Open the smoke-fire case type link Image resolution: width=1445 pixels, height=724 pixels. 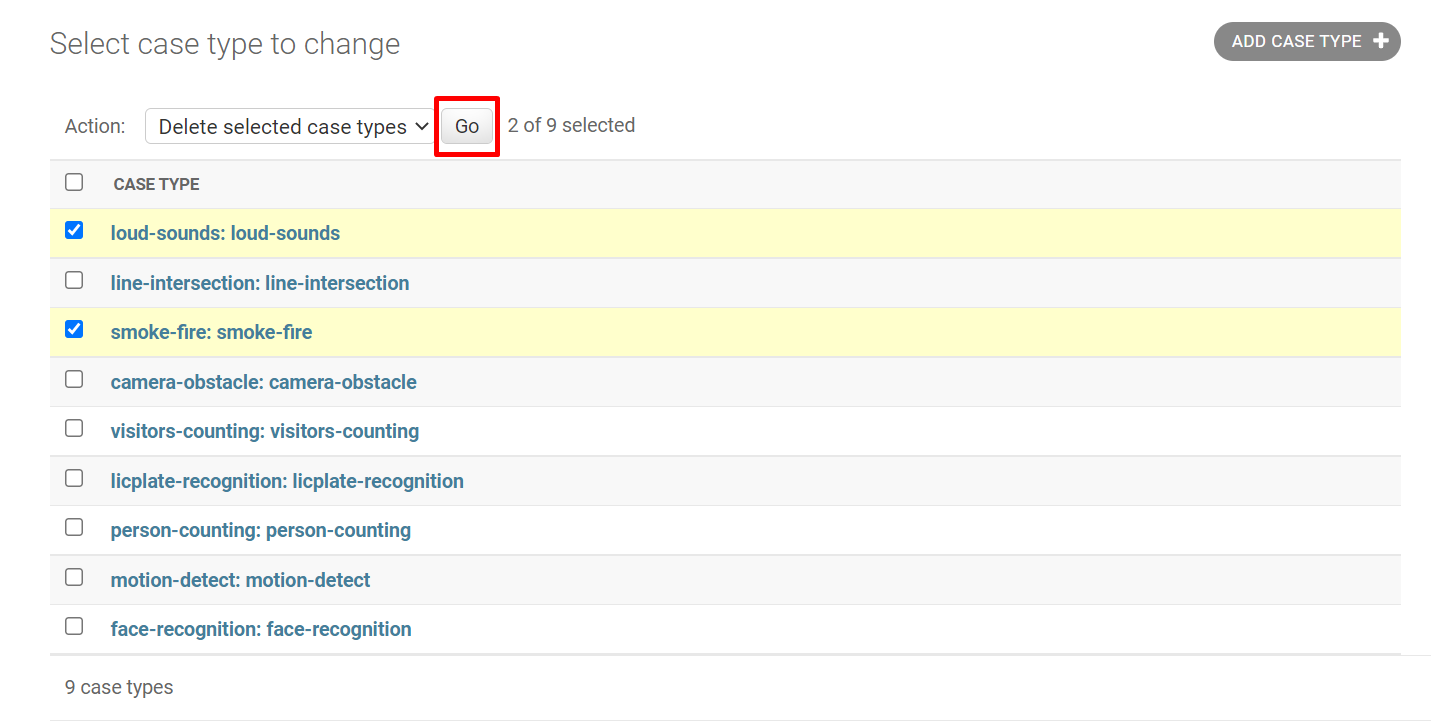211,333
